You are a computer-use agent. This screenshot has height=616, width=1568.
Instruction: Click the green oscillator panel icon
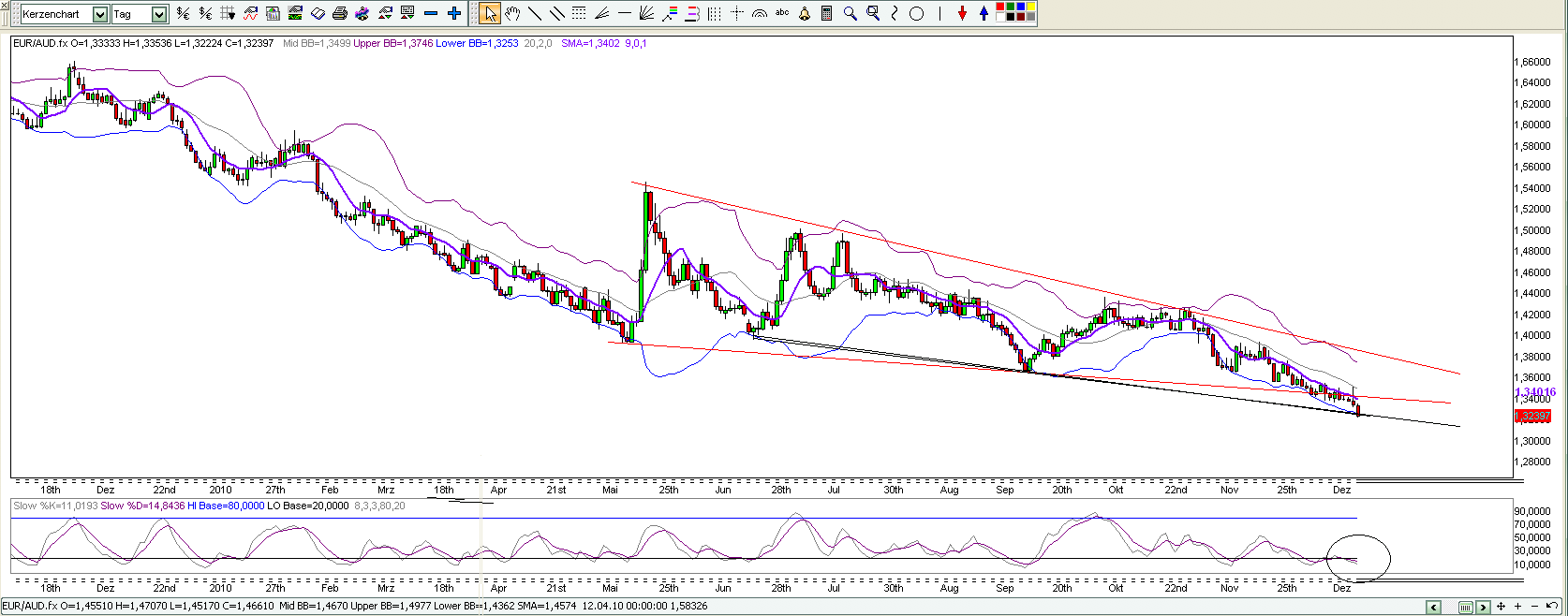click(x=295, y=13)
